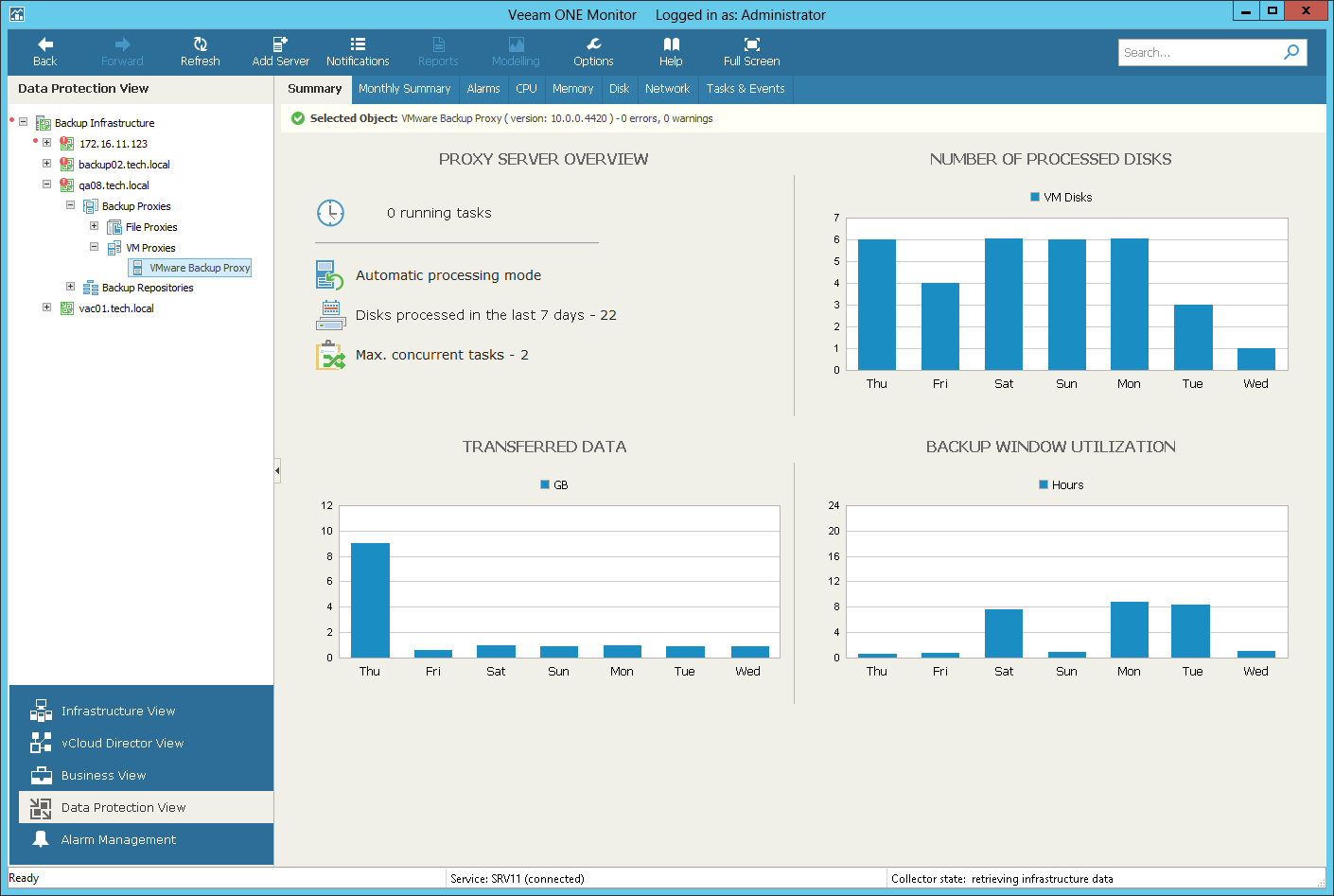
Task: Click the GB legend swatch
Action: [x=545, y=484]
